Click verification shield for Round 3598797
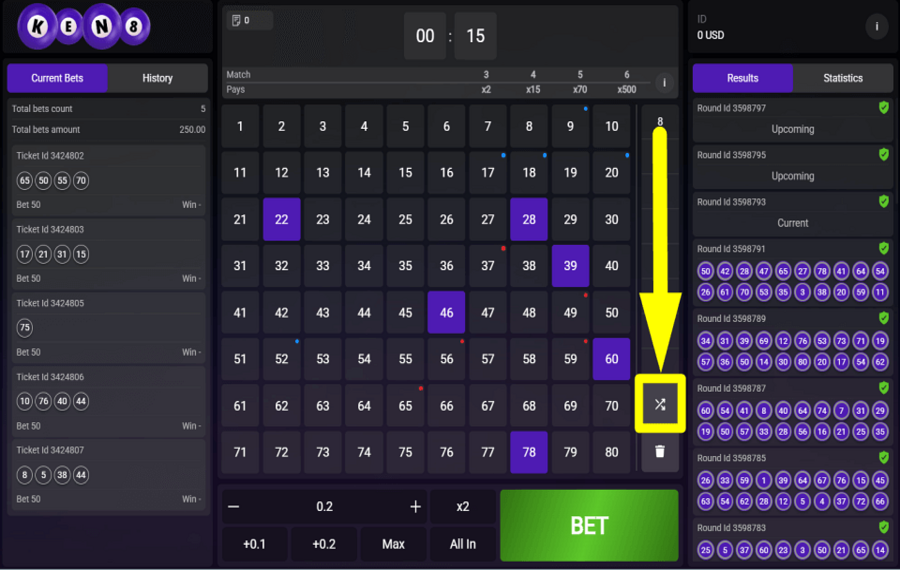This screenshot has width=900, height=570. (x=883, y=108)
